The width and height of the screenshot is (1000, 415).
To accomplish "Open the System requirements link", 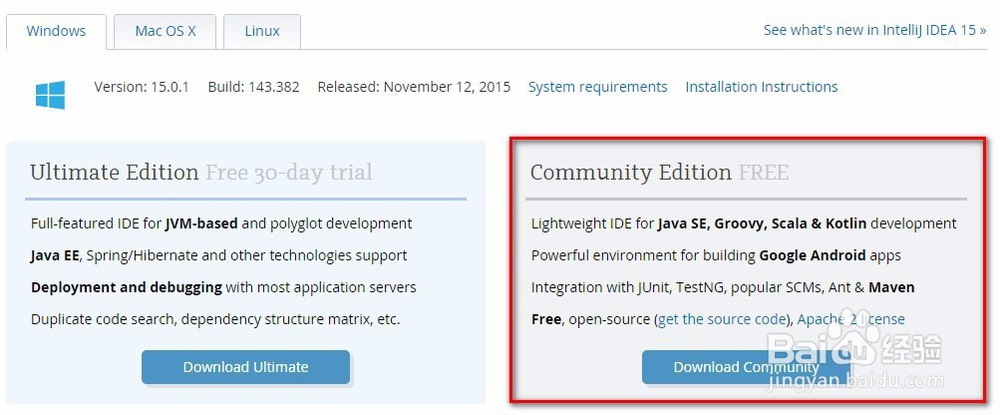I will (597, 87).
